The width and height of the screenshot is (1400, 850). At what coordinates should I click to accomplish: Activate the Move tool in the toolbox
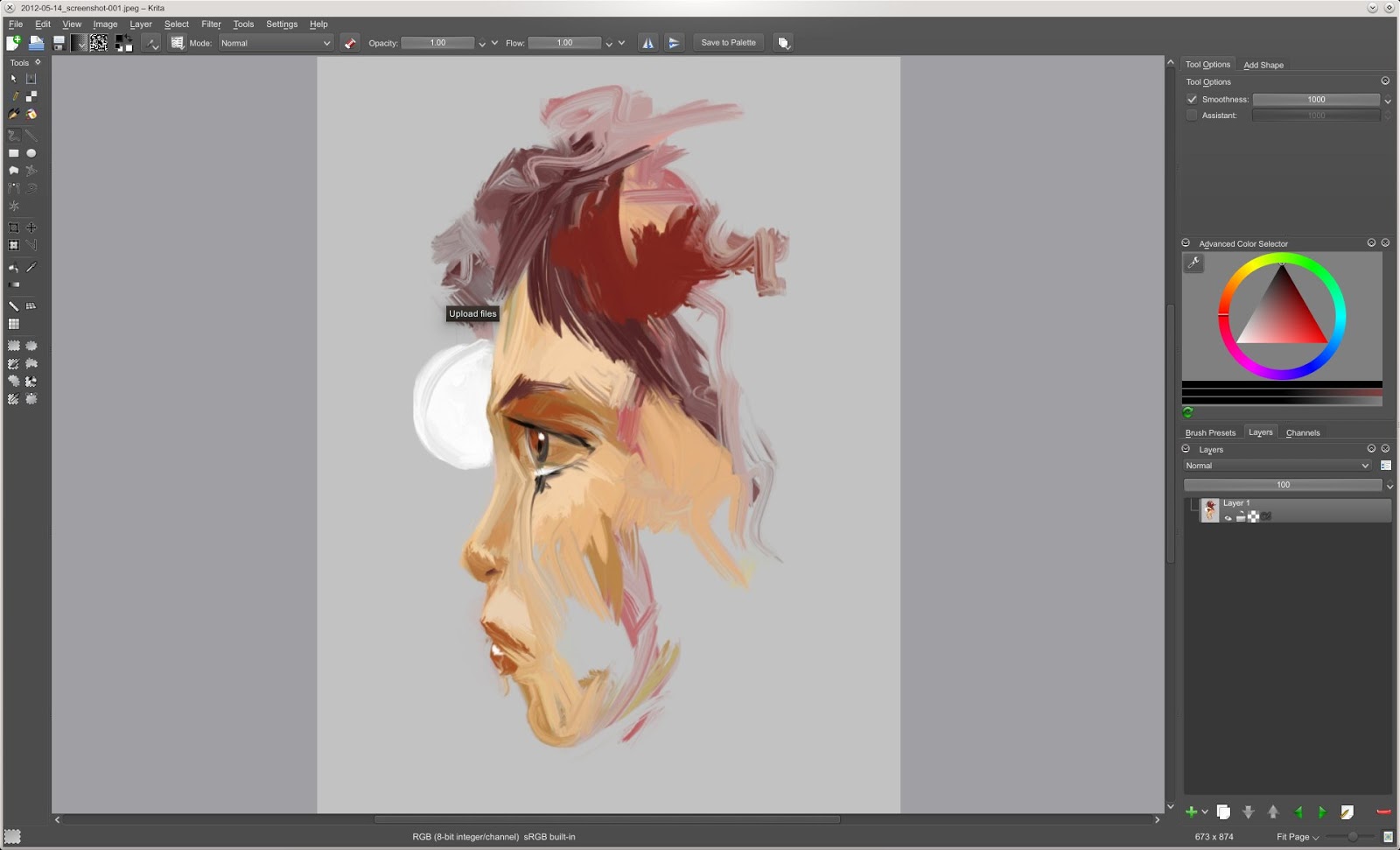(x=31, y=227)
